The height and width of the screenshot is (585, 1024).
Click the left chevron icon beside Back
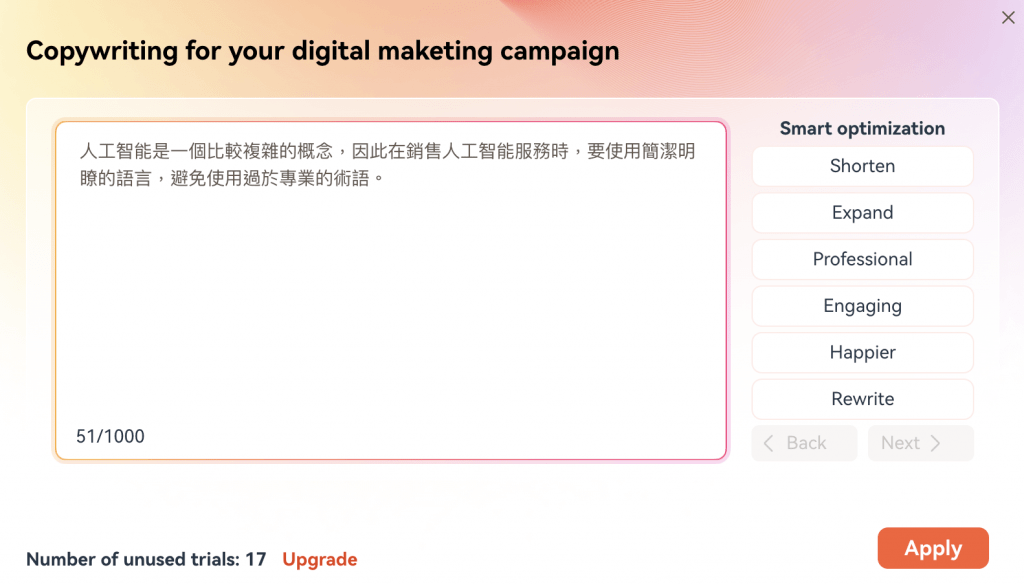tap(769, 443)
